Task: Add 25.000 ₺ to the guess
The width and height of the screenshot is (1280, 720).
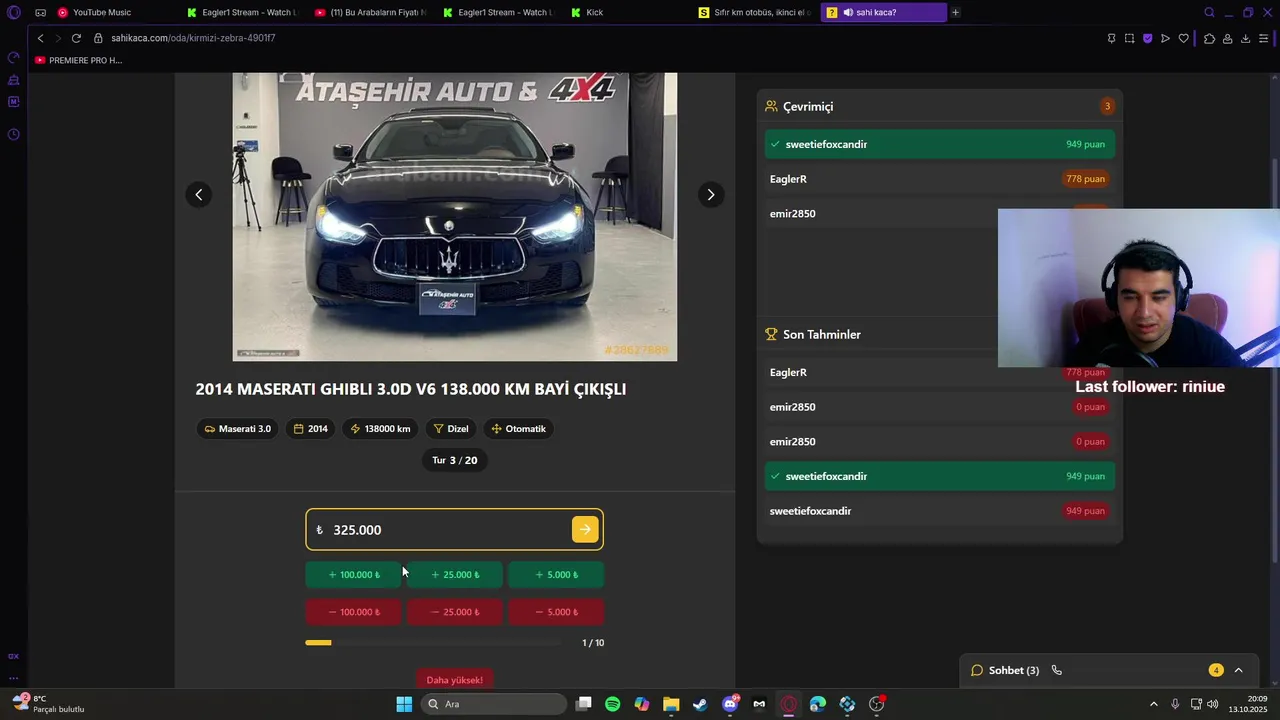Action: click(x=455, y=575)
